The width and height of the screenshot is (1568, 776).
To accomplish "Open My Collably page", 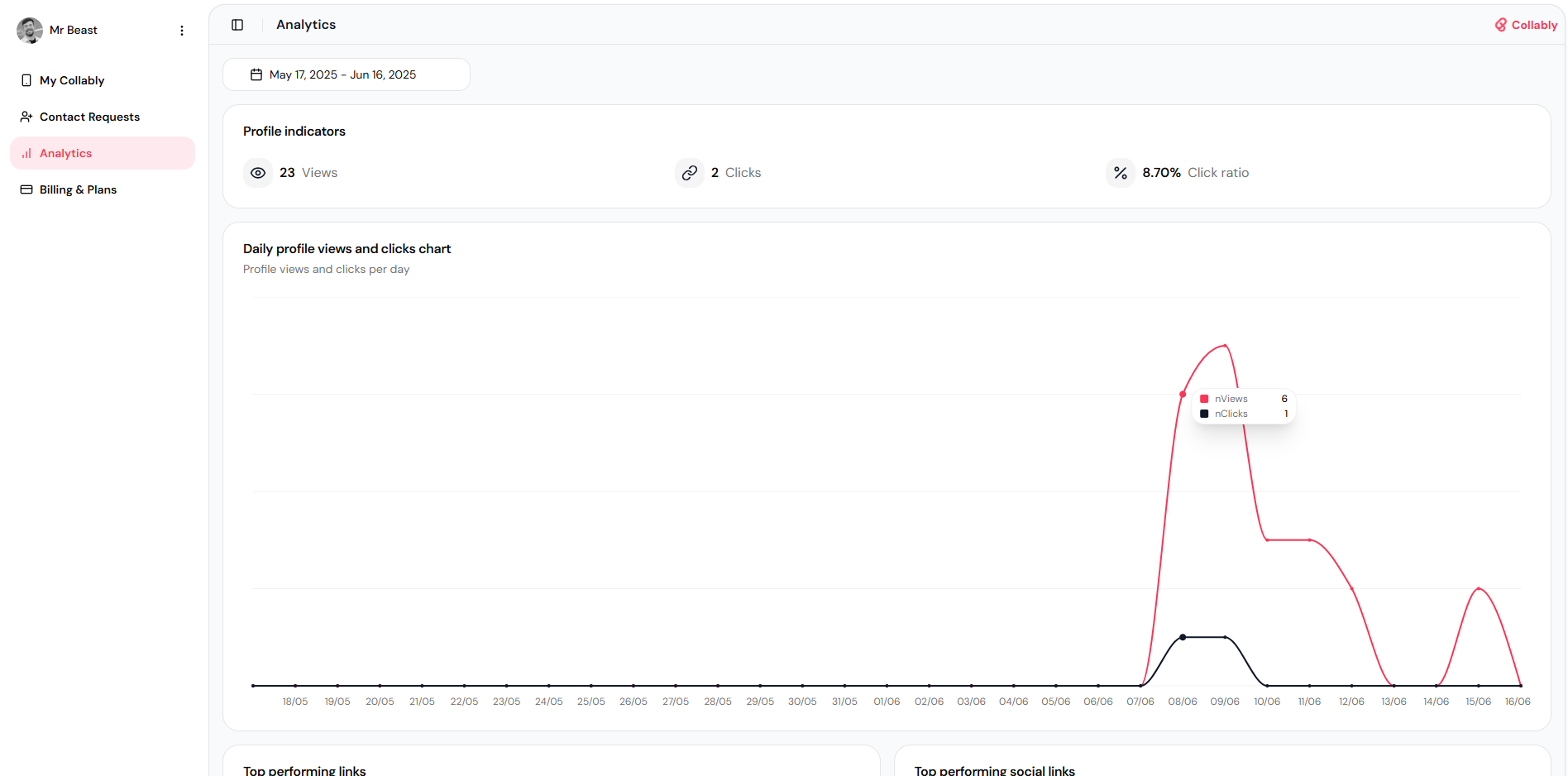I will 103,80.
